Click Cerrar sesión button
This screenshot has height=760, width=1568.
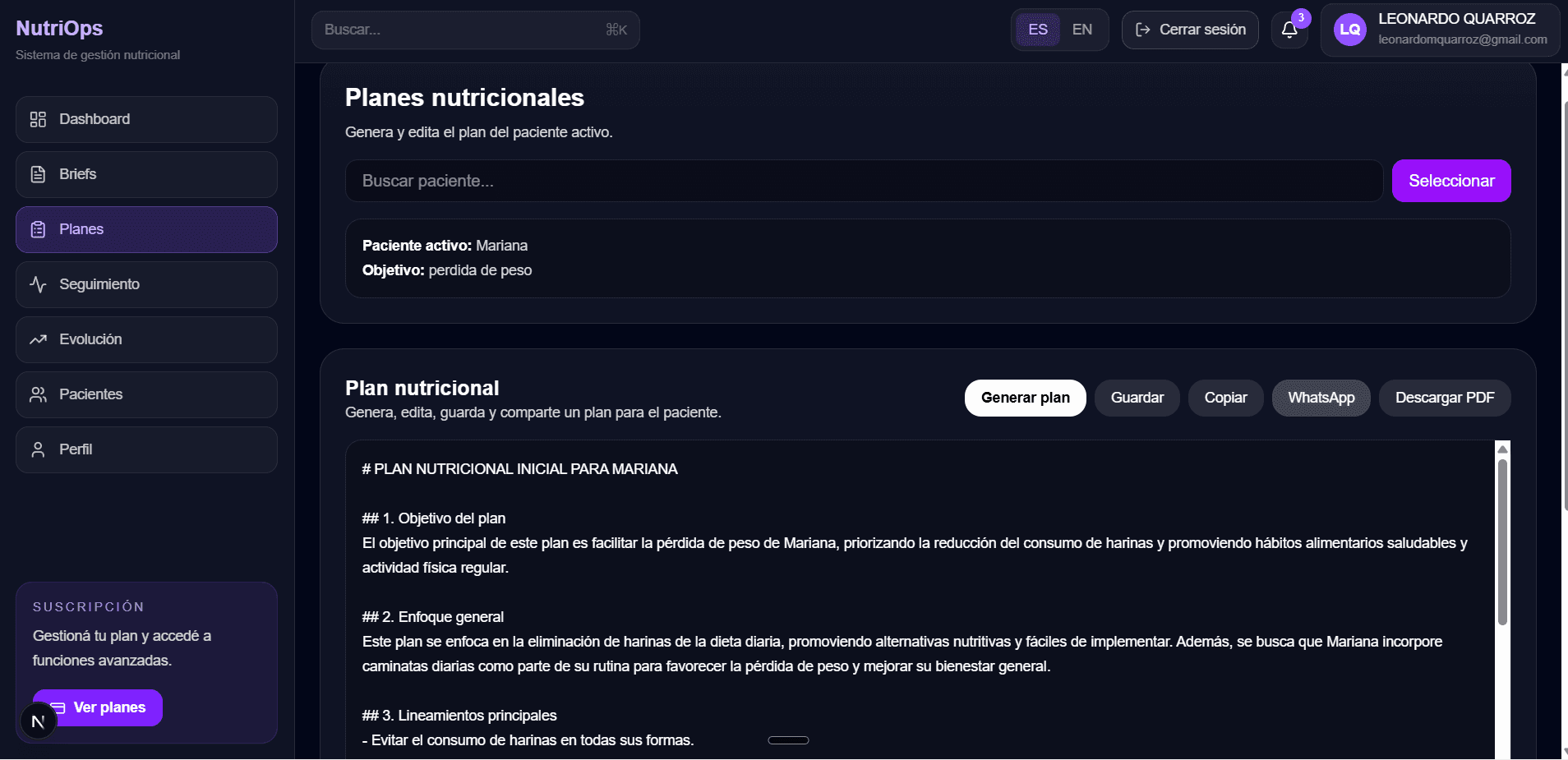click(1190, 30)
